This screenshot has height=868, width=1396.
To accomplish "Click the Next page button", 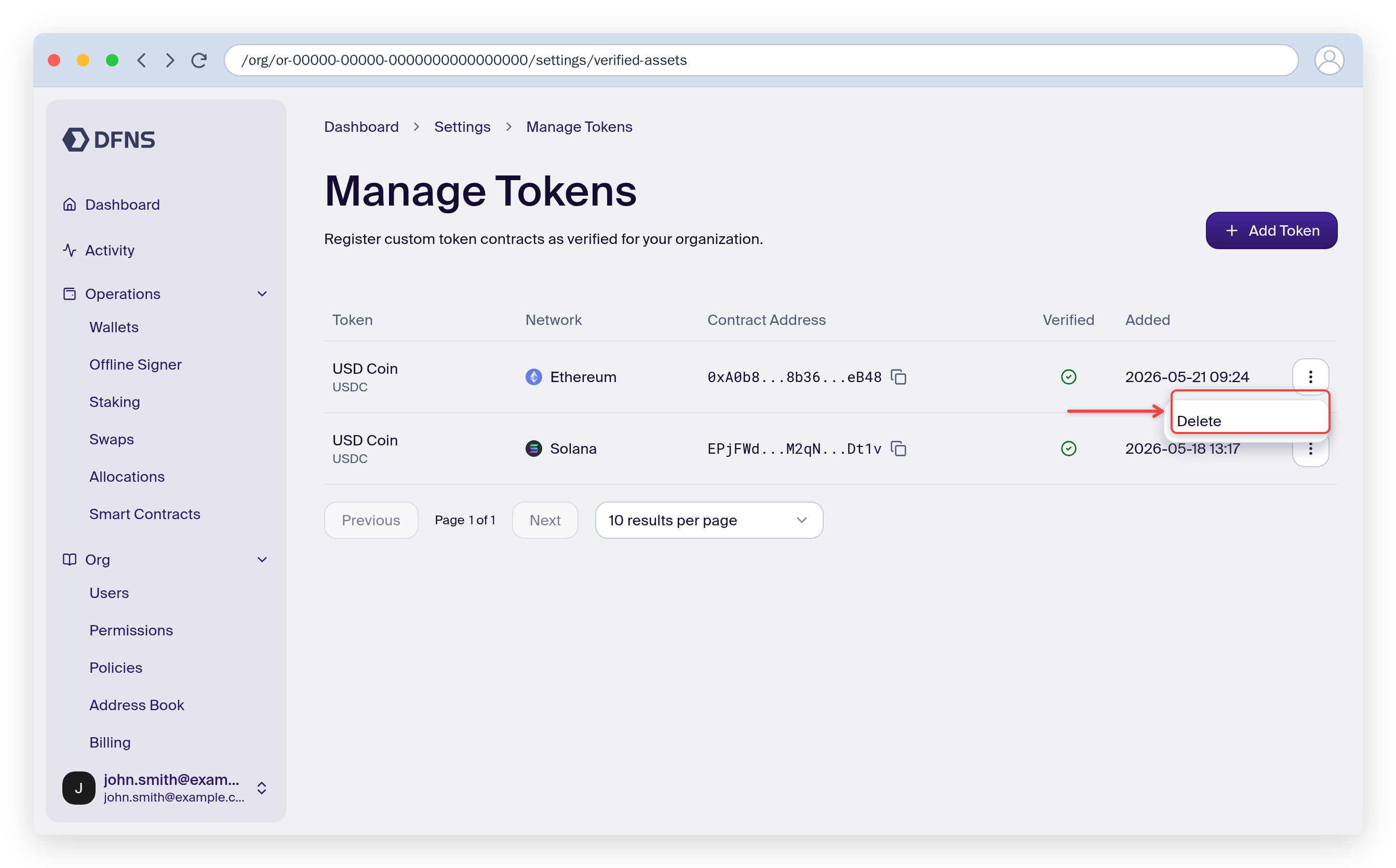I will pyautogui.click(x=545, y=520).
